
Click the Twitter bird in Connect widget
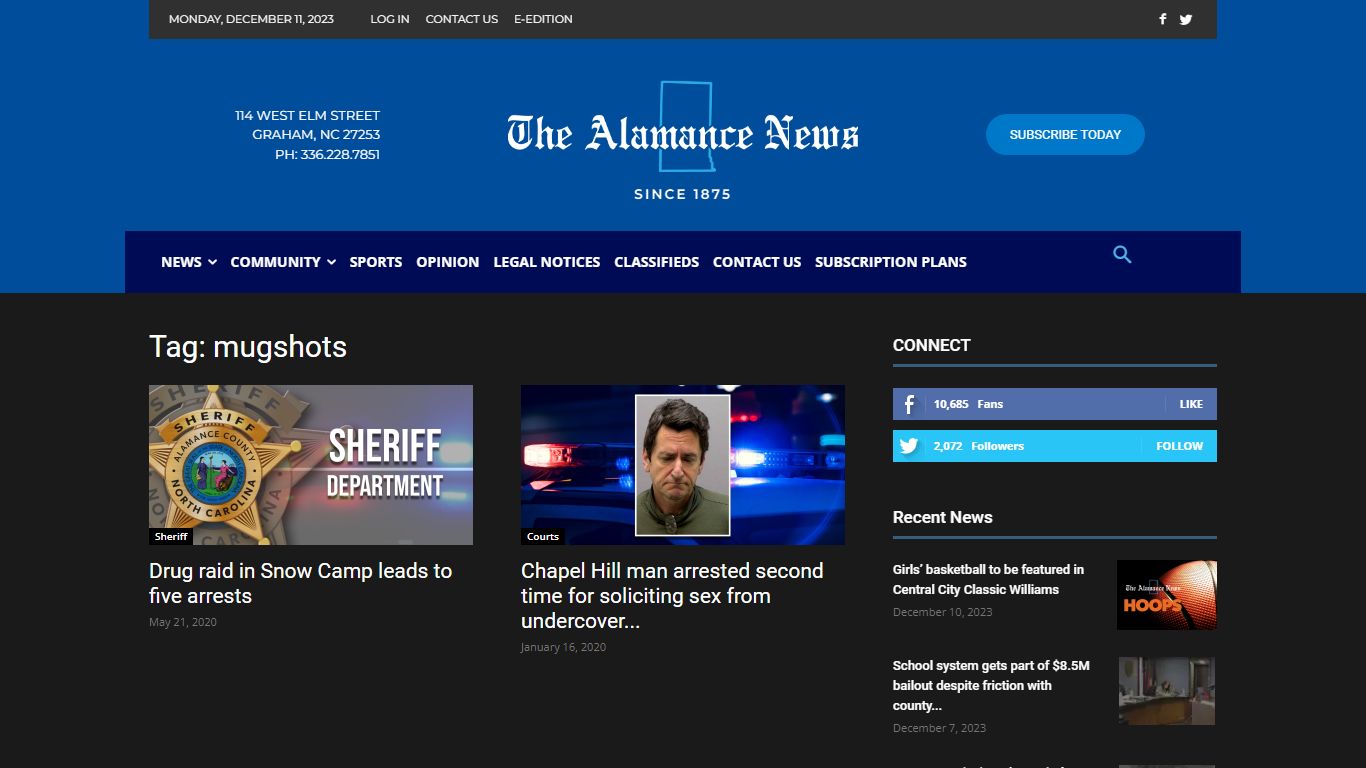click(x=909, y=446)
